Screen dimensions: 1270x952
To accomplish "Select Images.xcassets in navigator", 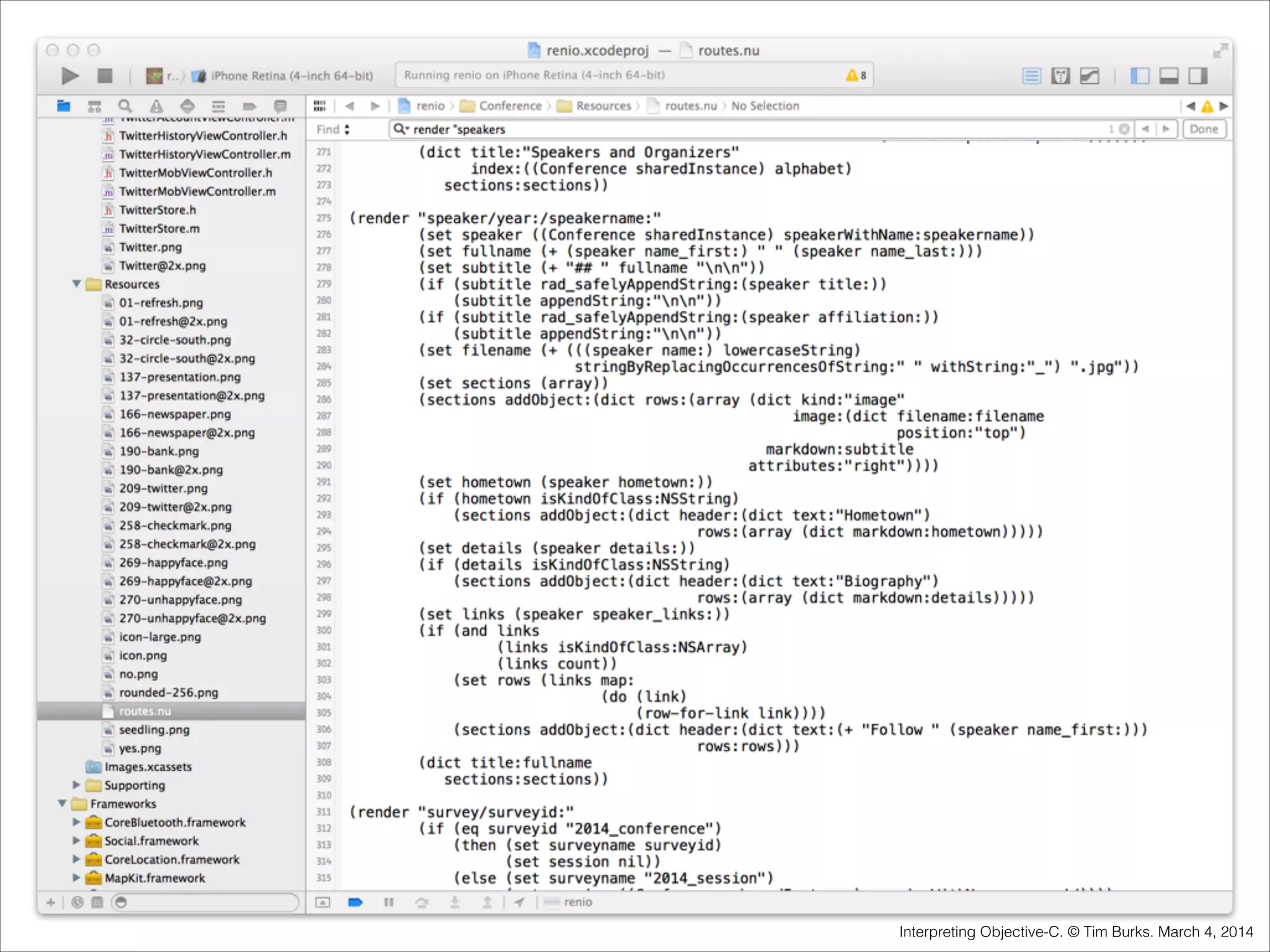I will [148, 767].
